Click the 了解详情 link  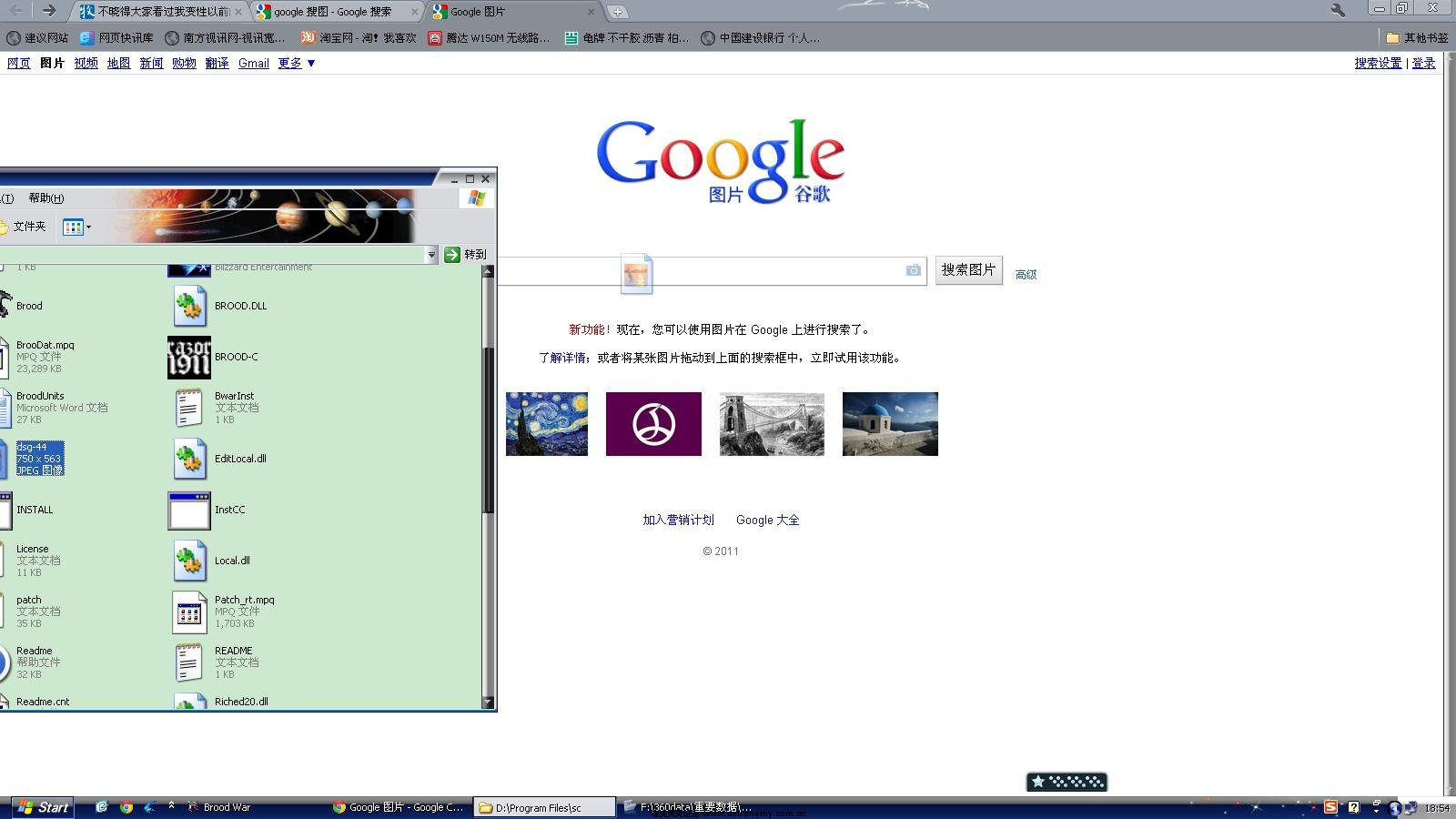coord(562,359)
